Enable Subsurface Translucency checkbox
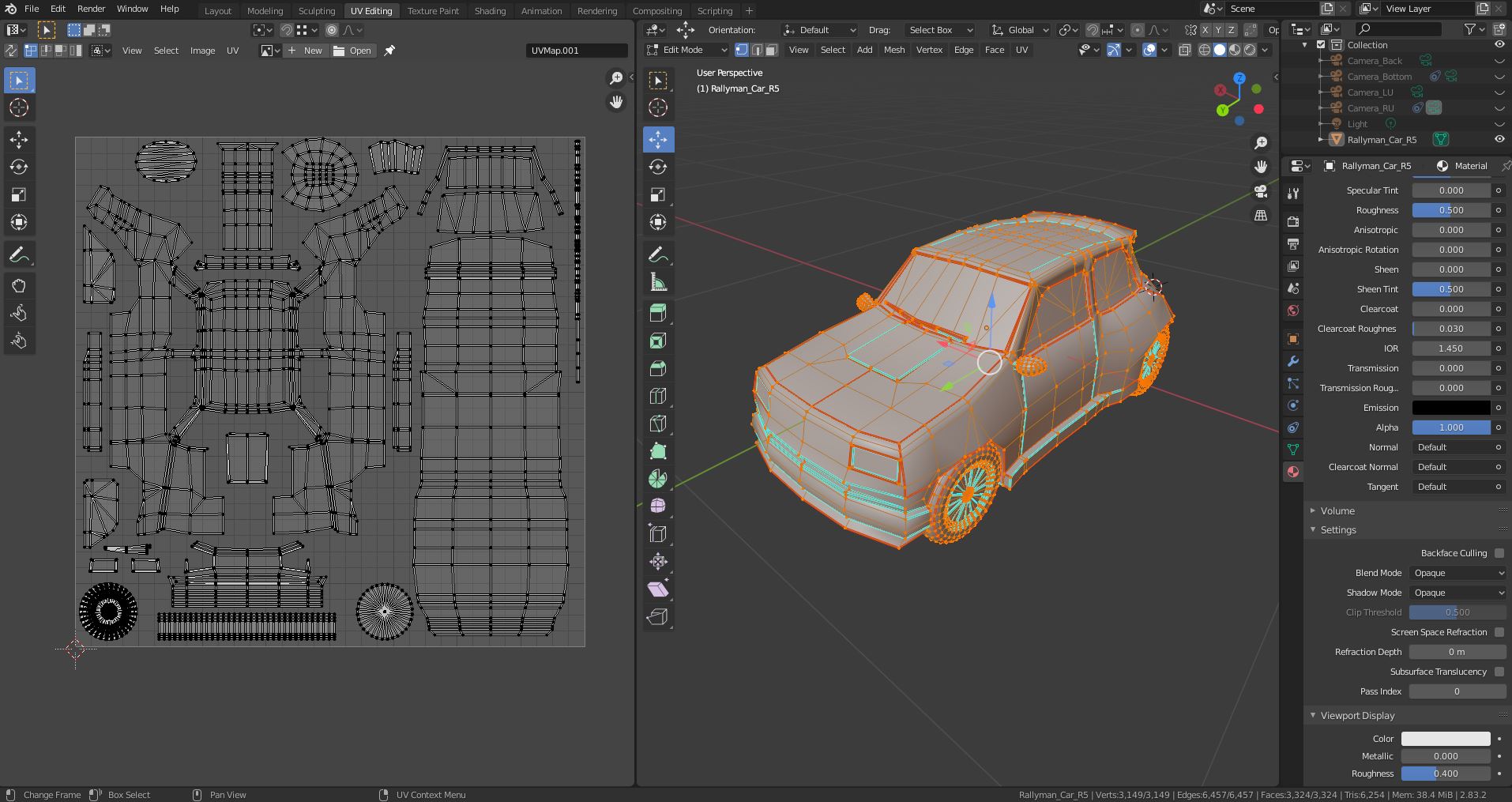This screenshot has width=1512, height=802. [x=1499, y=672]
